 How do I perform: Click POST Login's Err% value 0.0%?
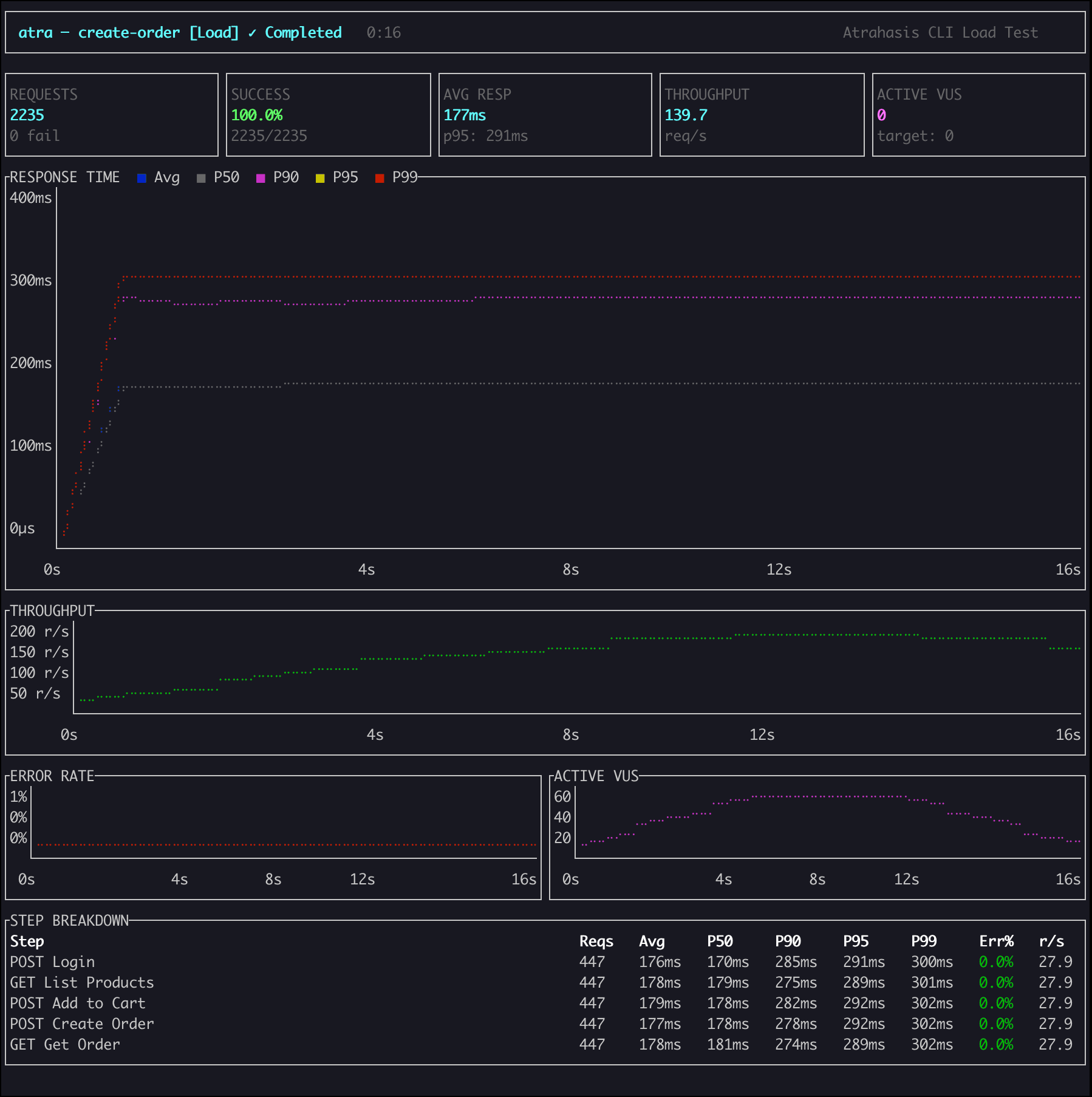point(996,962)
